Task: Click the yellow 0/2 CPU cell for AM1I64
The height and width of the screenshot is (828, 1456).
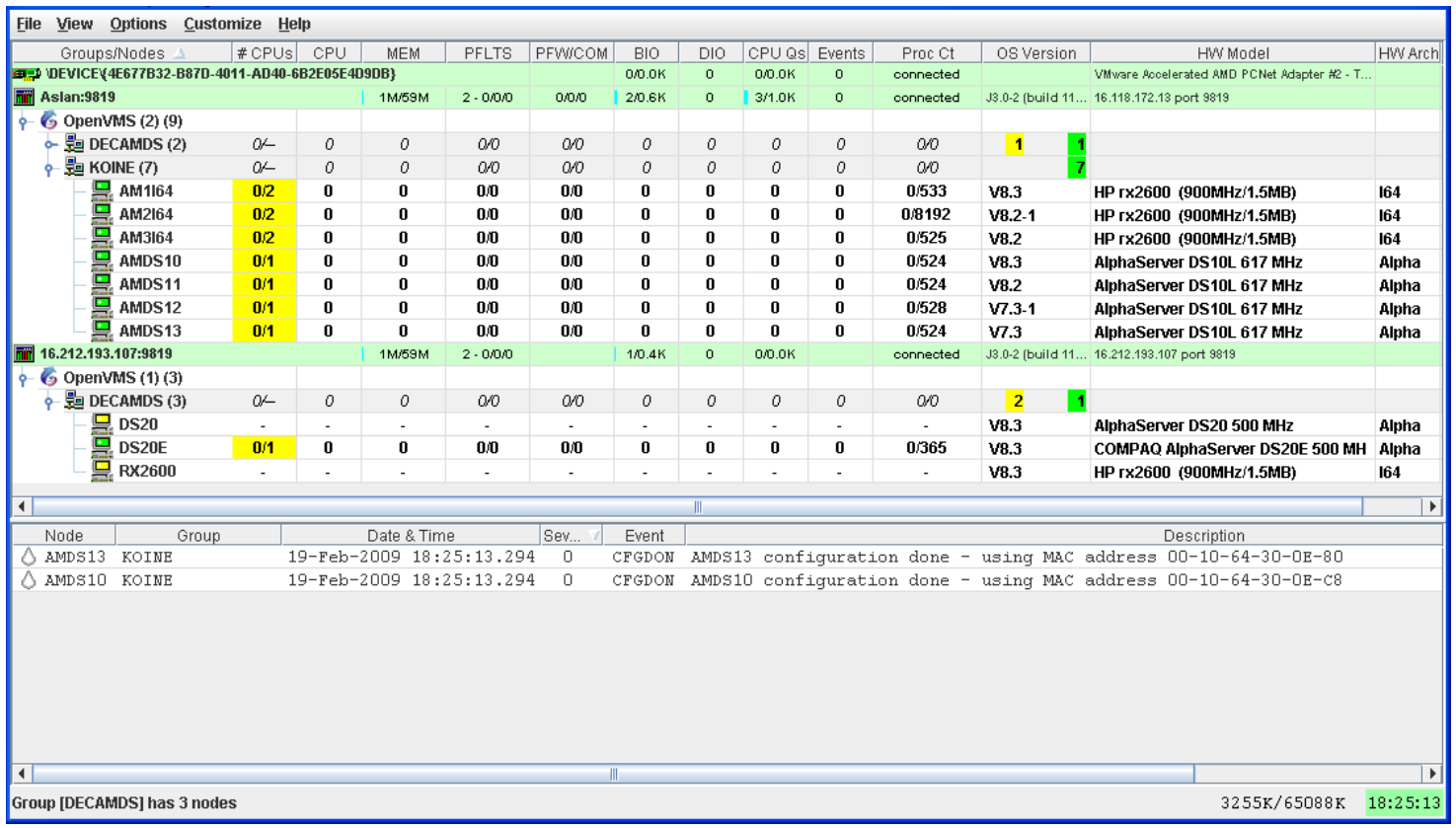Action: pos(264,190)
